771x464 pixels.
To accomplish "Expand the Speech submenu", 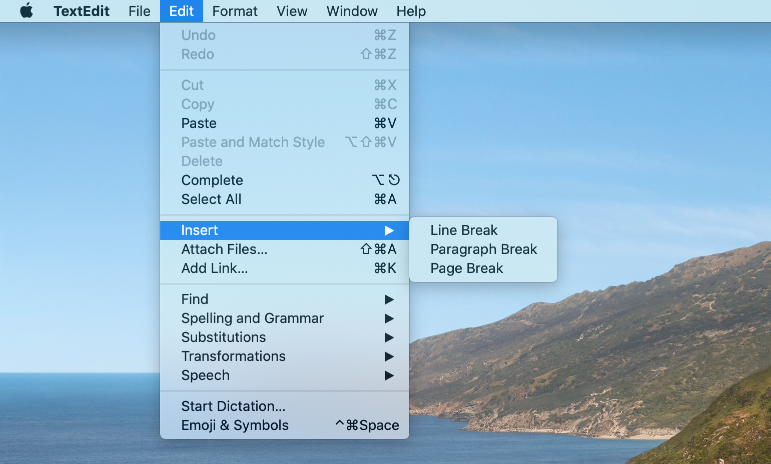I will pos(284,375).
